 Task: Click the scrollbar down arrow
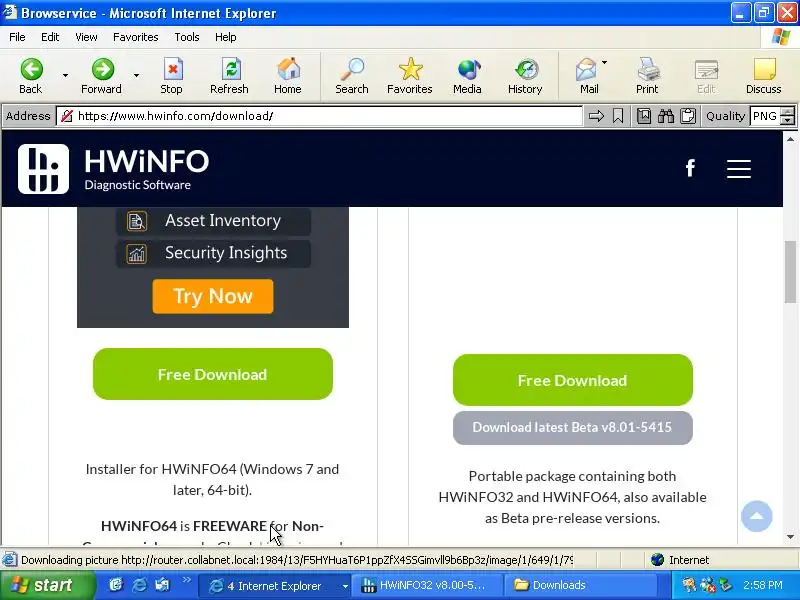(790, 537)
